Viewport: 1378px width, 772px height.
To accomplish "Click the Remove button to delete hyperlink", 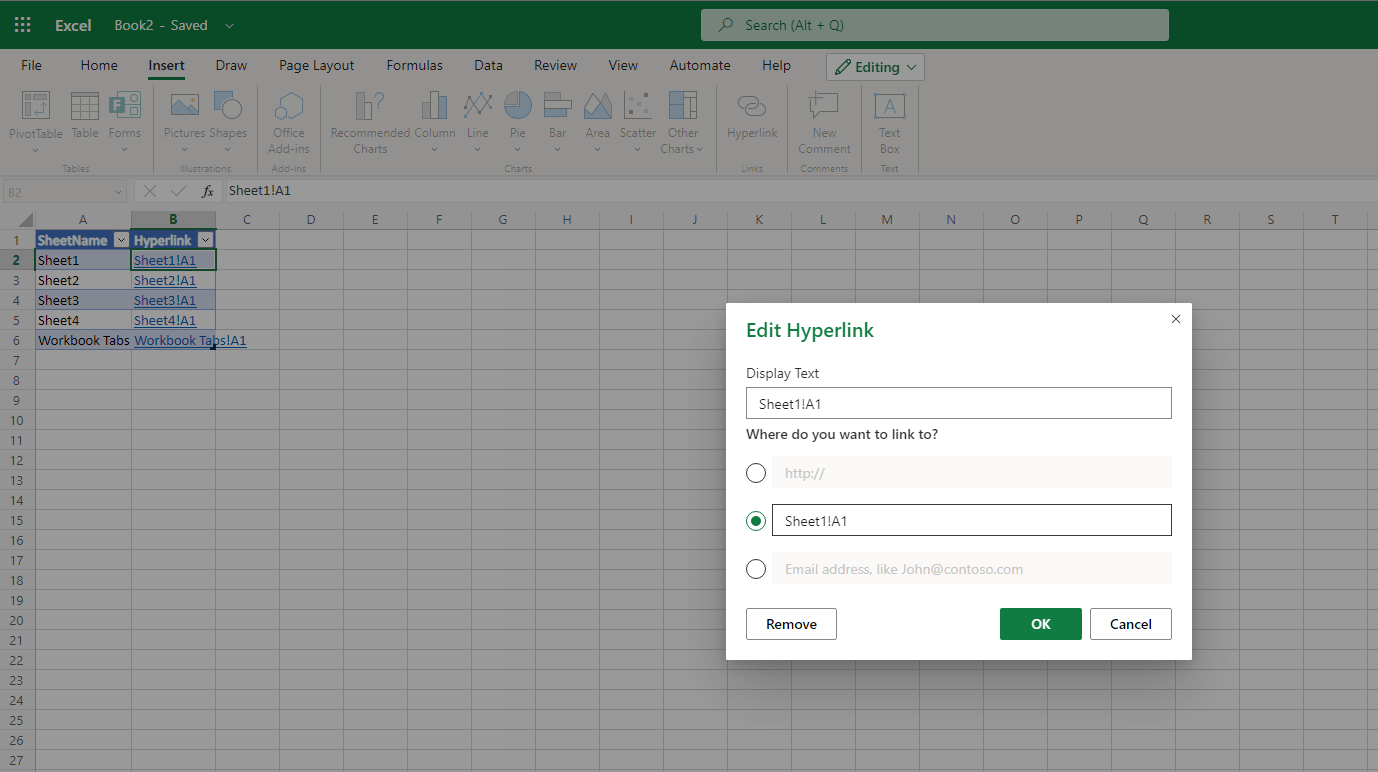I will pos(791,624).
